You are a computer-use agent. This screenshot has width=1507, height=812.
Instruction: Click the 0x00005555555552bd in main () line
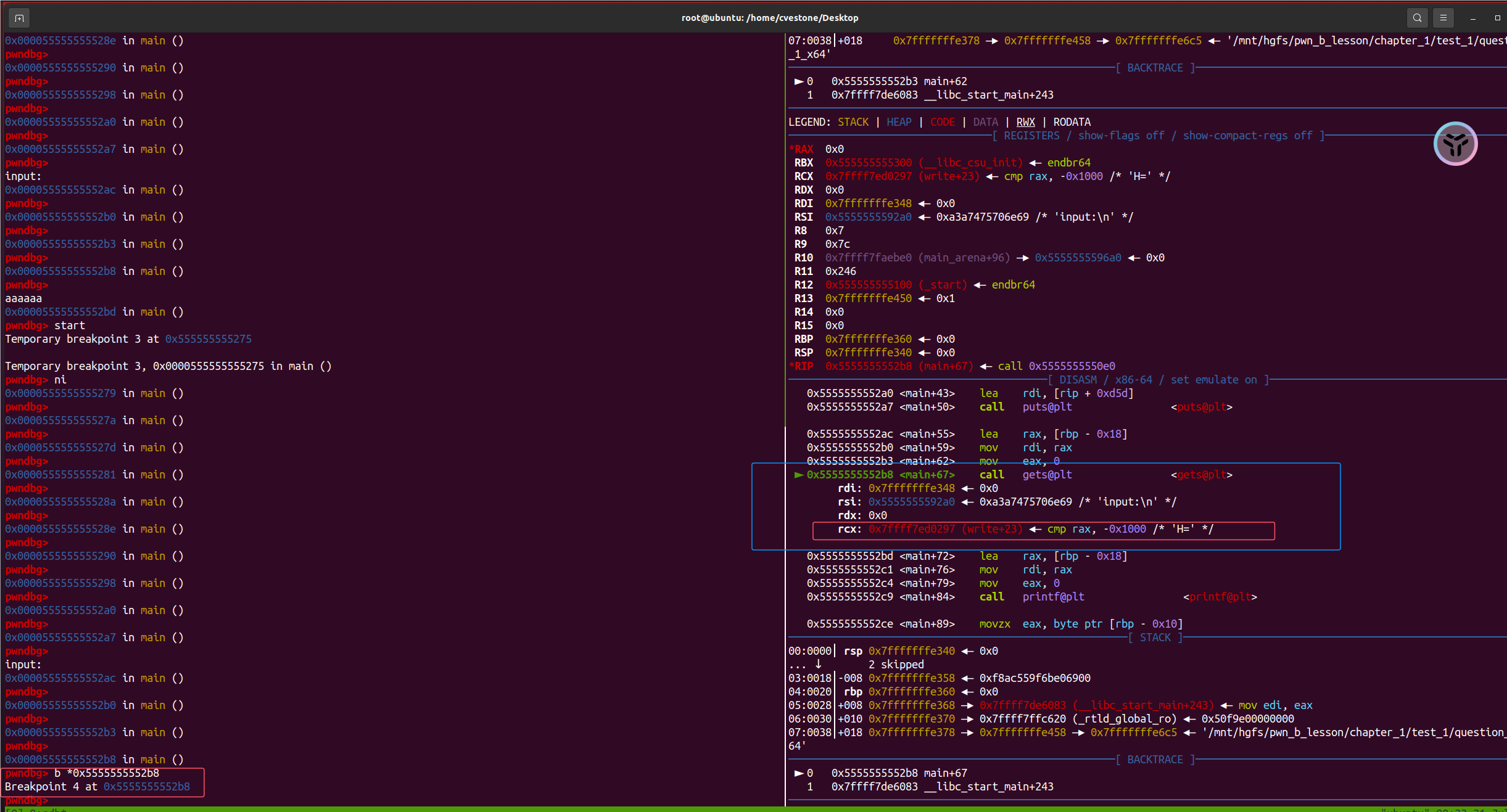(x=94, y=312)
